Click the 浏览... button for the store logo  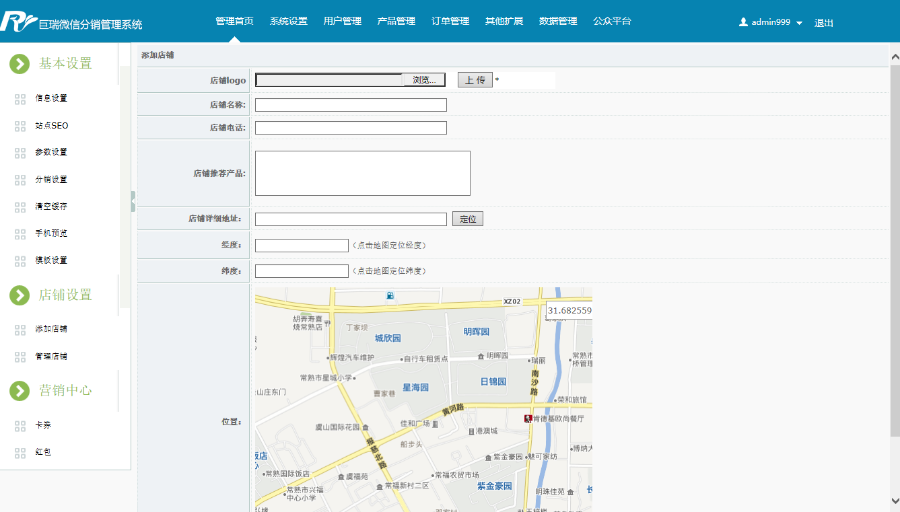(x=424, y=80)
